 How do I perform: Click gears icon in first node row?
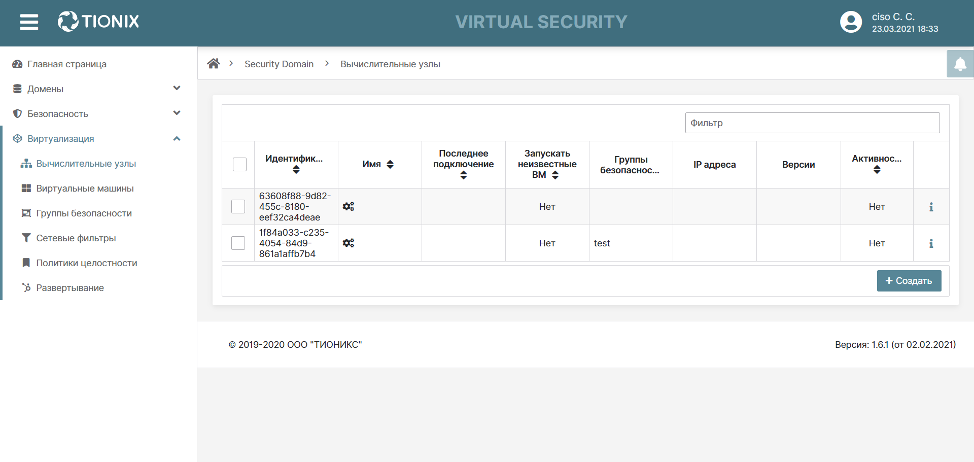click(348, 207)
